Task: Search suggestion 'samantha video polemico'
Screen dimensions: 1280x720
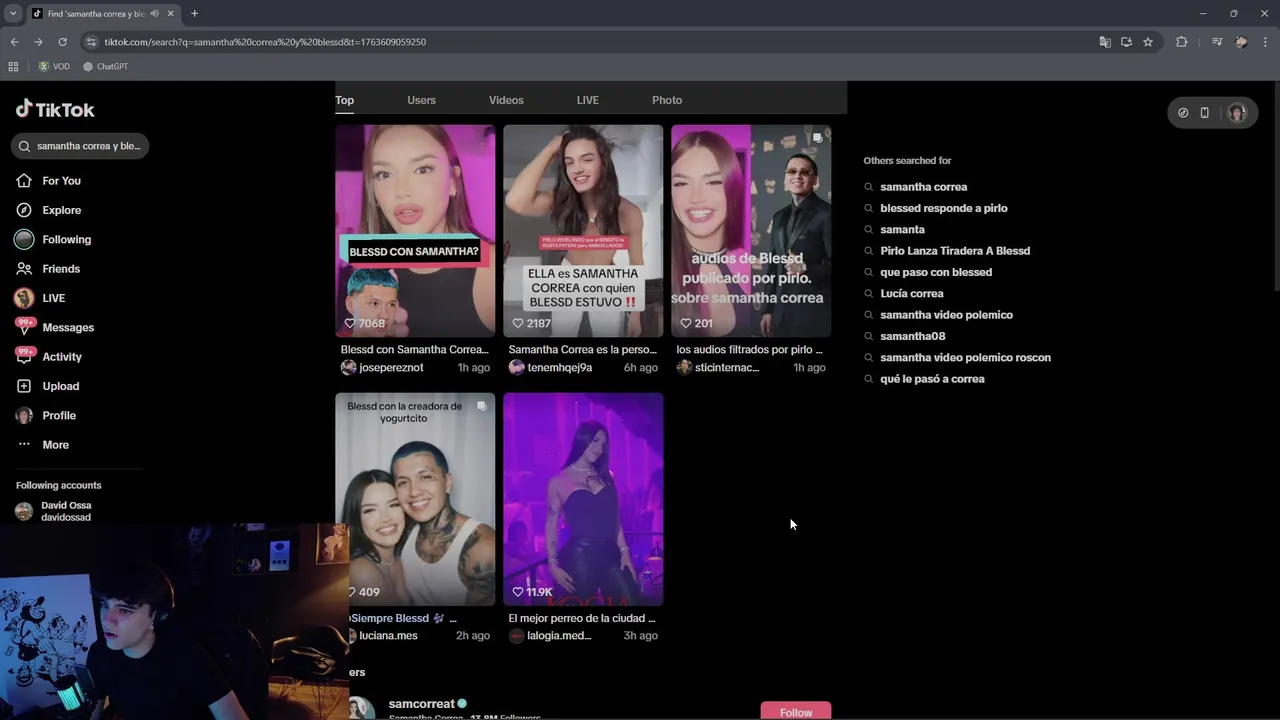Action: (x=946, y=315)
